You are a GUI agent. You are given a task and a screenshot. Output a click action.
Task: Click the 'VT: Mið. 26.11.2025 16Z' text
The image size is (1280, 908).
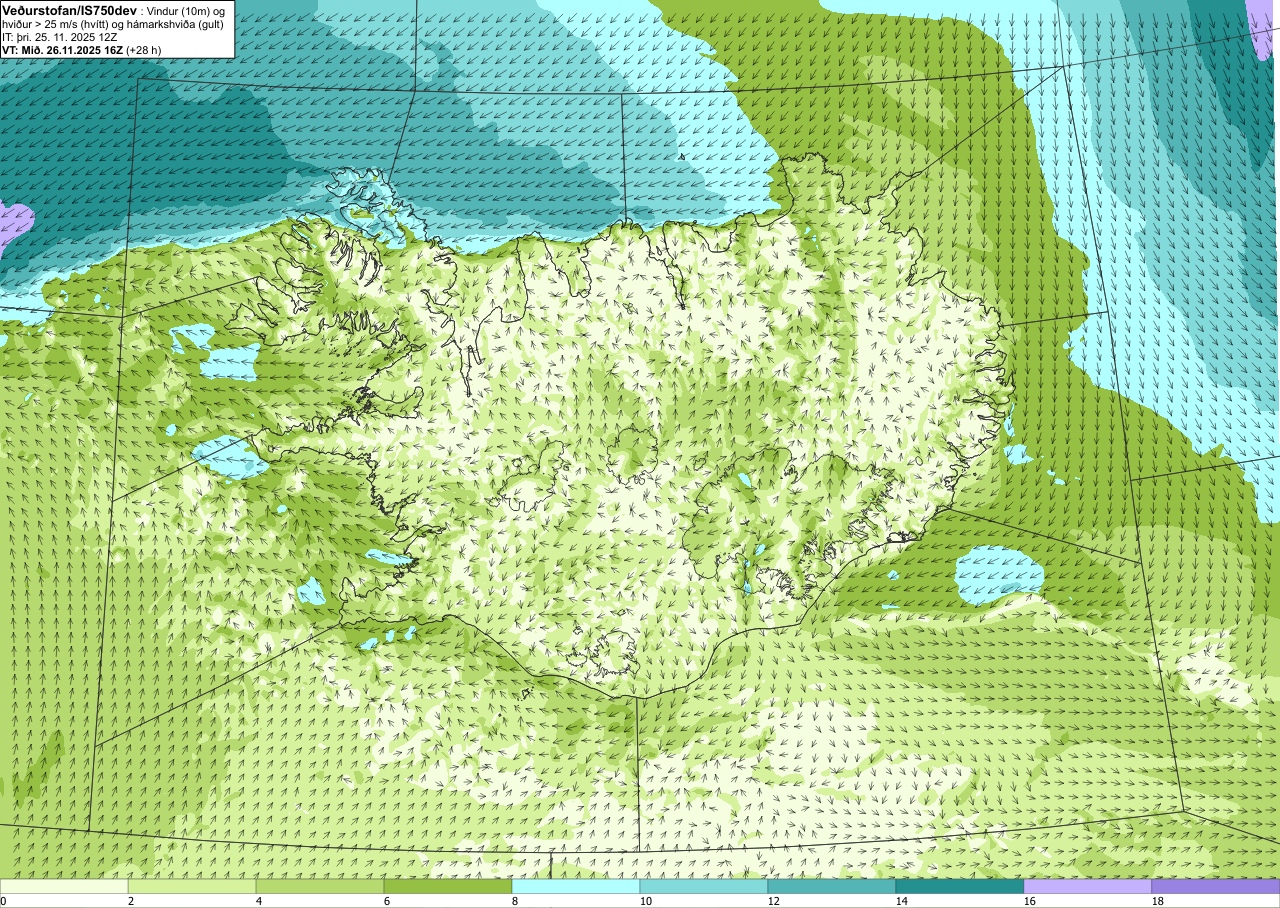tap(62, 49)
